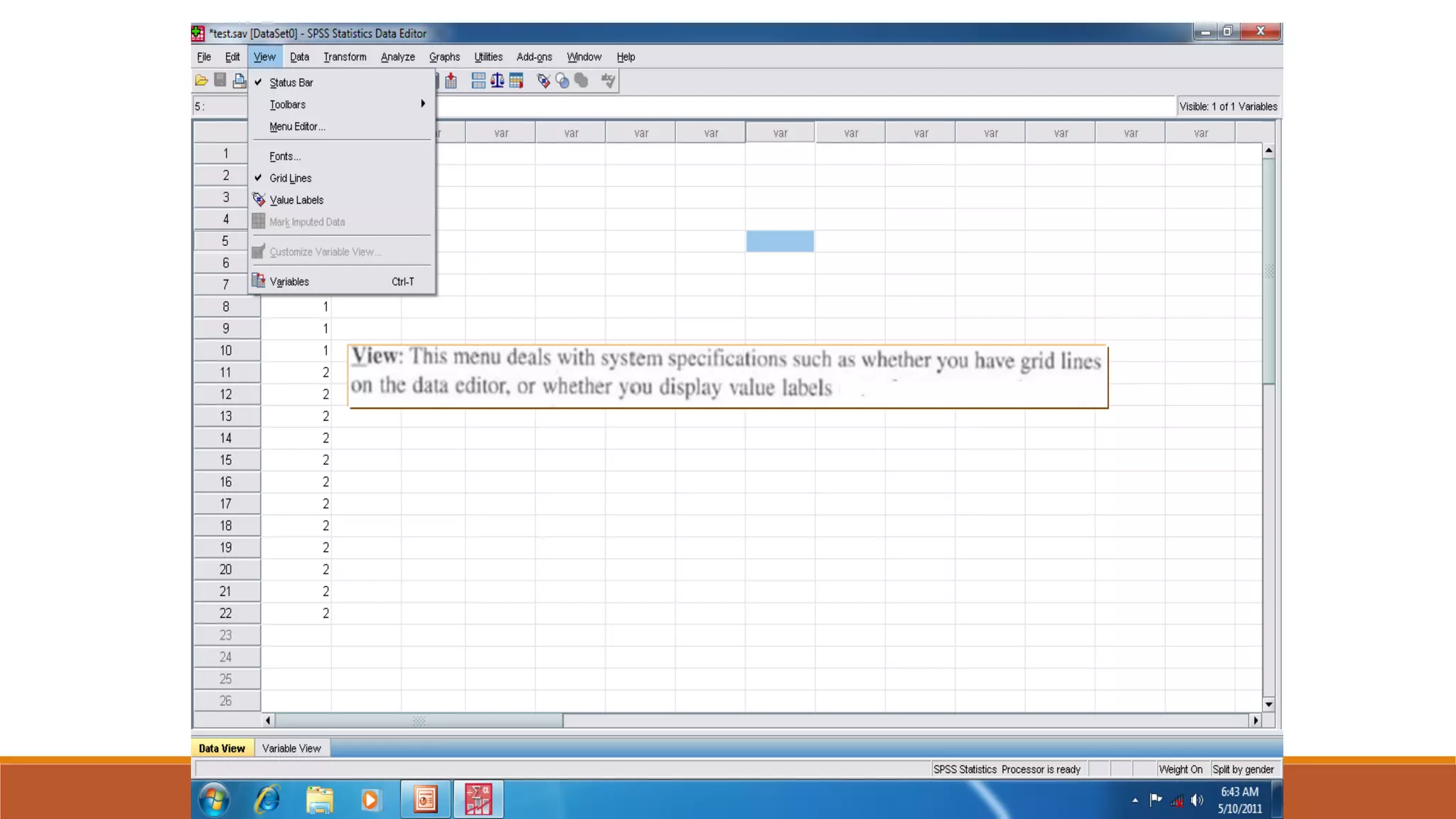The width and height of the screenshot is (1456, 819).
Task: Open the Analyze menu
Action: coord(397,57)
